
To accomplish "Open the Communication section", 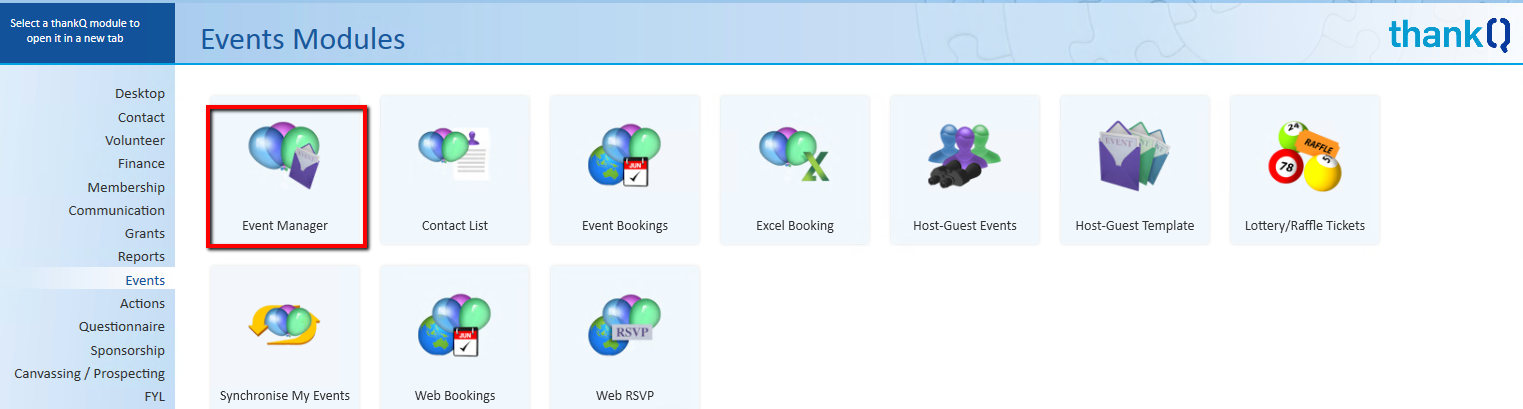I will pyautogui.click(x=117, y=210).
